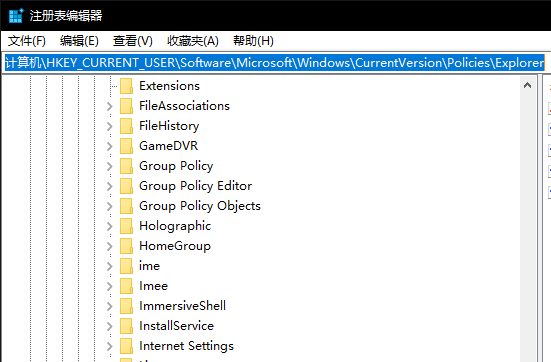Select the ImmersiveShell key label
This screenshot has height=362, width=551.
(182, 306)
